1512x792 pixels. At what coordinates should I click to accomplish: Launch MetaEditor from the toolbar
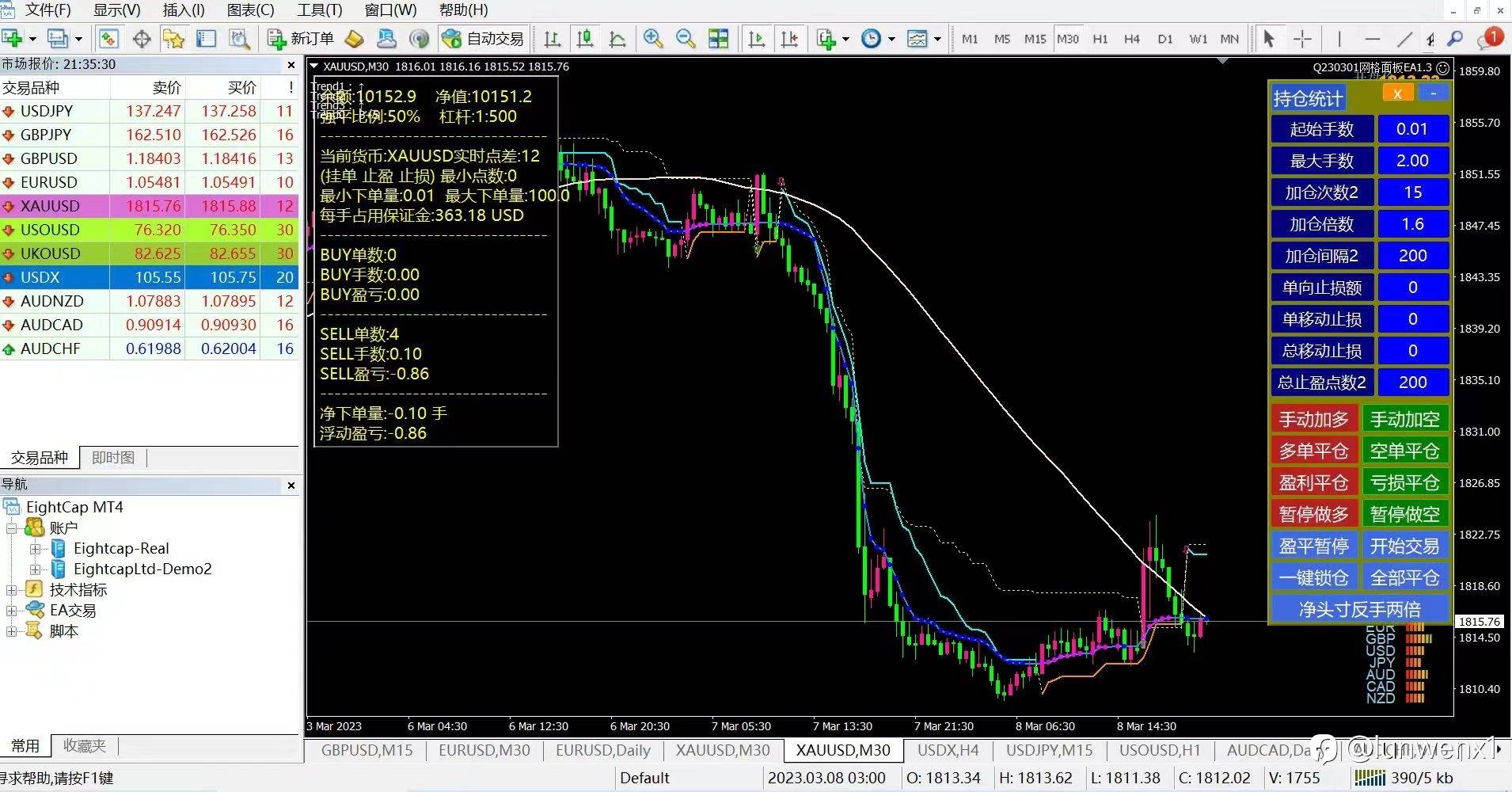(x=355, y=38)
